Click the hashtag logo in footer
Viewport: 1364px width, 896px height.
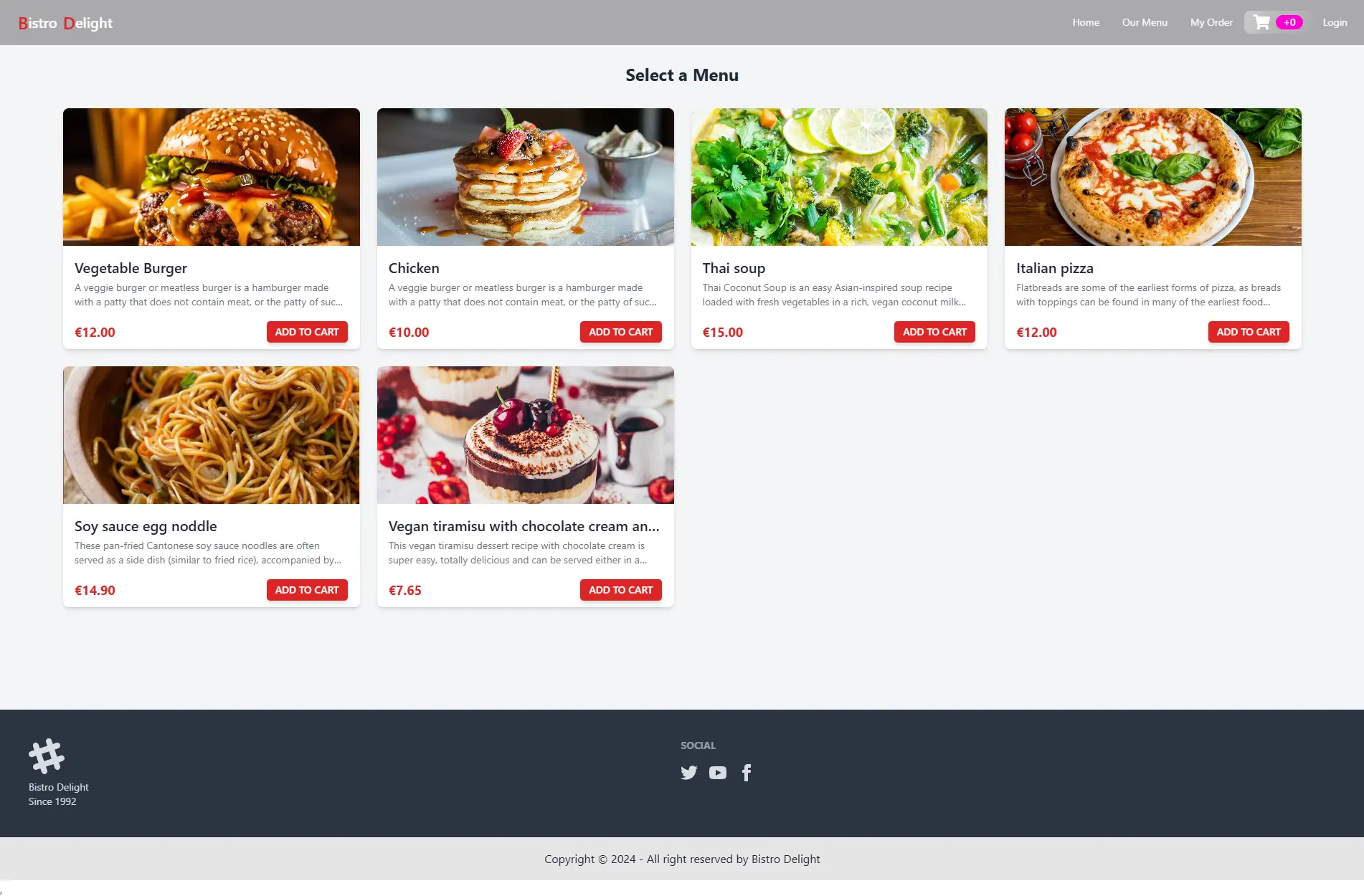click(47, 756)
